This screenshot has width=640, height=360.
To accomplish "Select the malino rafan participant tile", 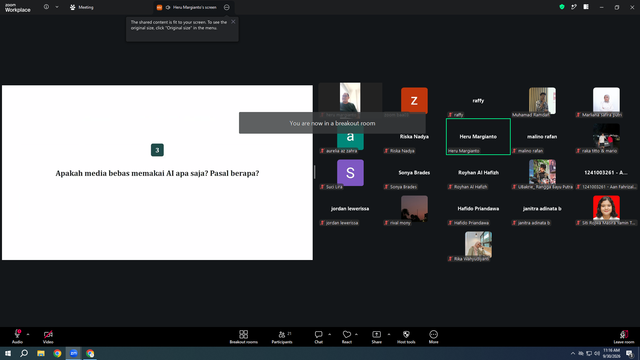I will pyautogui.click(x=542, y=136).
